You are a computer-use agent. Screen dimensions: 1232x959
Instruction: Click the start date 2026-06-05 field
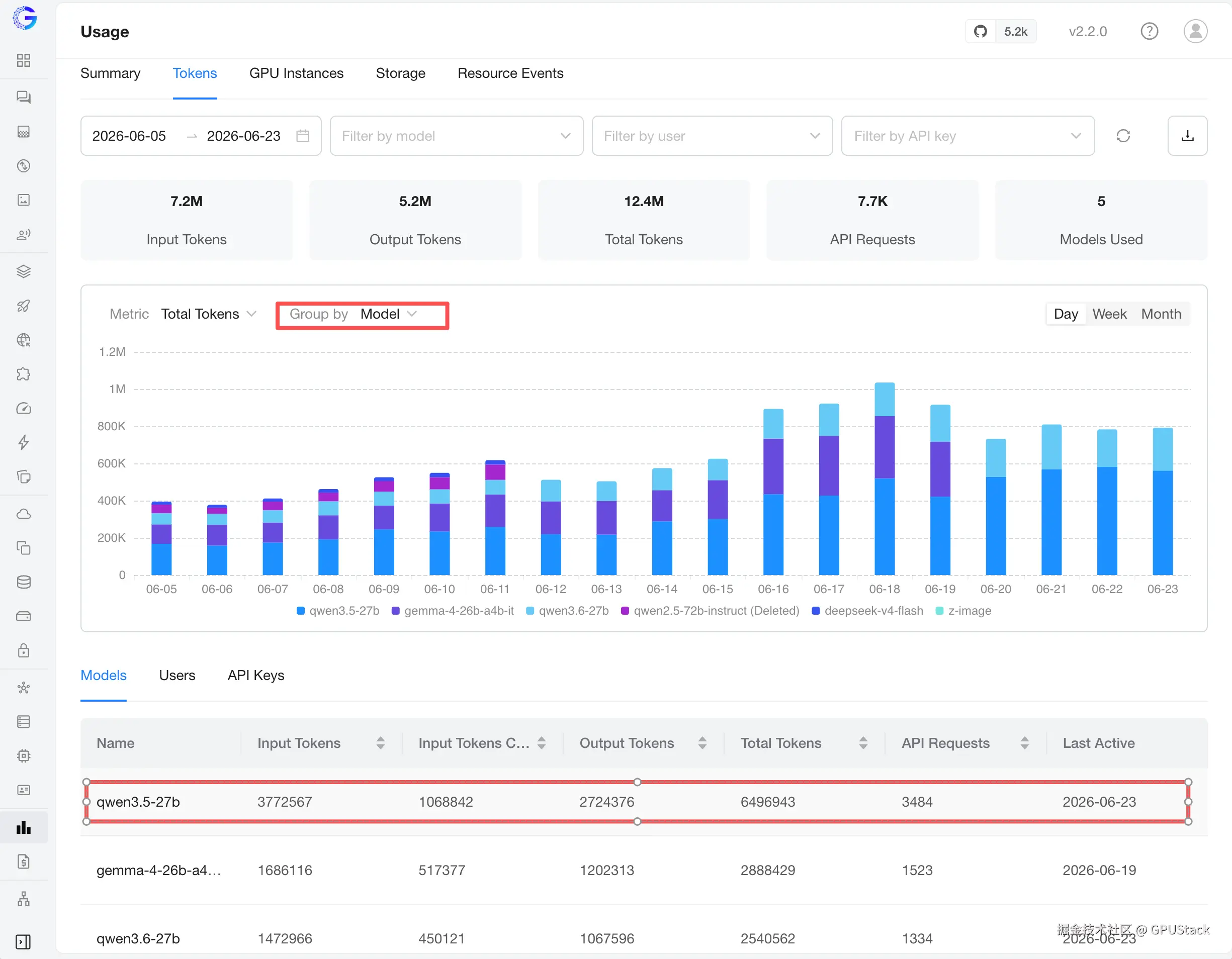click(x=129, y=136)
